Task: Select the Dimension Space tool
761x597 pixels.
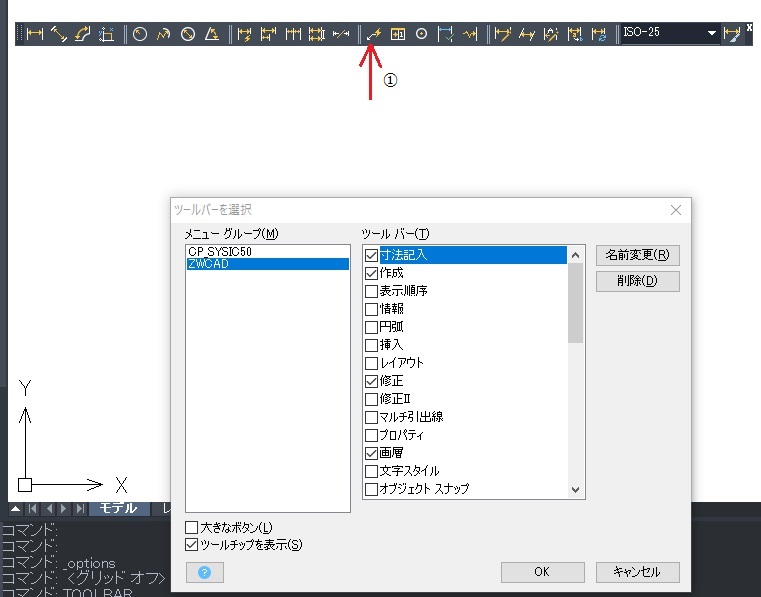Action: (x=316, y=34)
